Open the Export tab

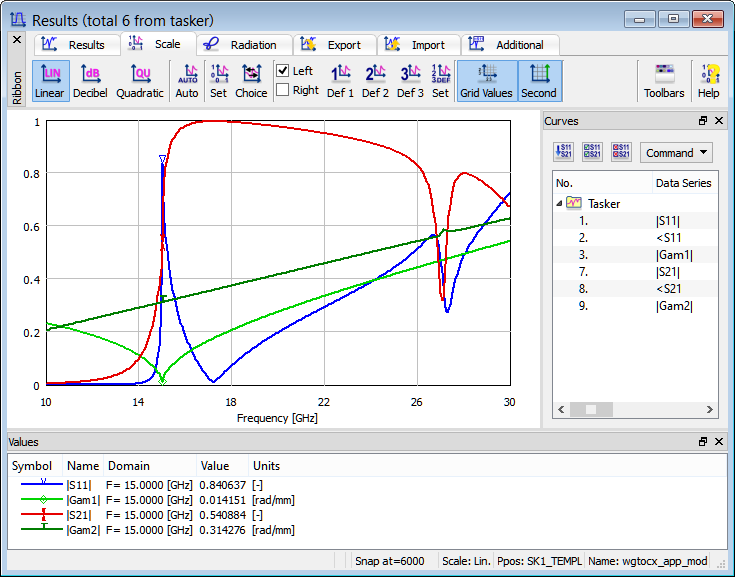tap(334, 45)
